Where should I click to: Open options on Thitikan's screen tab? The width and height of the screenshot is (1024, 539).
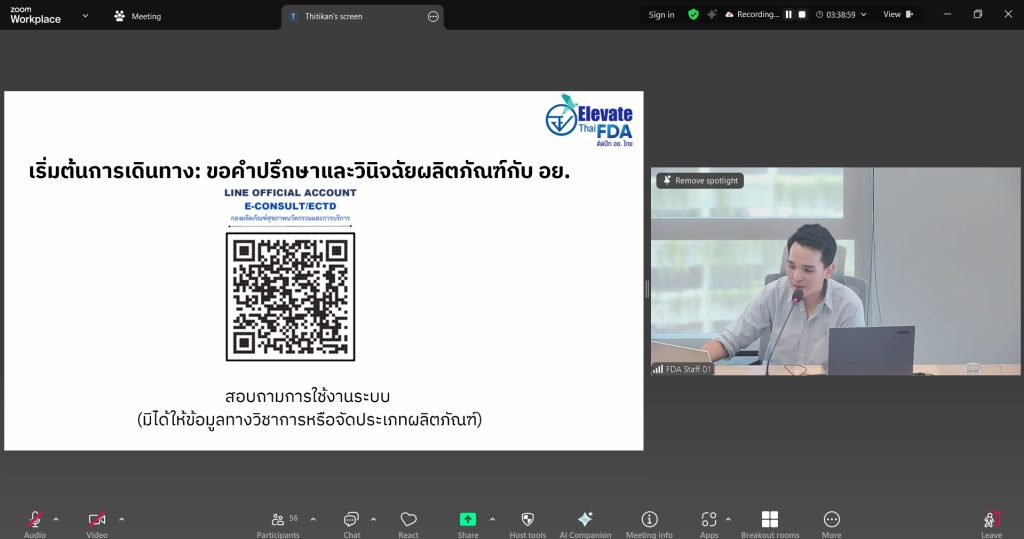[433, 16]
